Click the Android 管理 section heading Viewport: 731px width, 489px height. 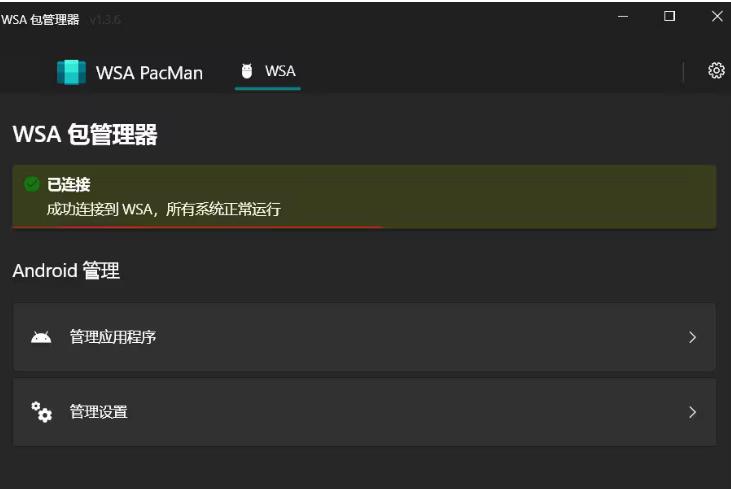(x=66, y=270)
